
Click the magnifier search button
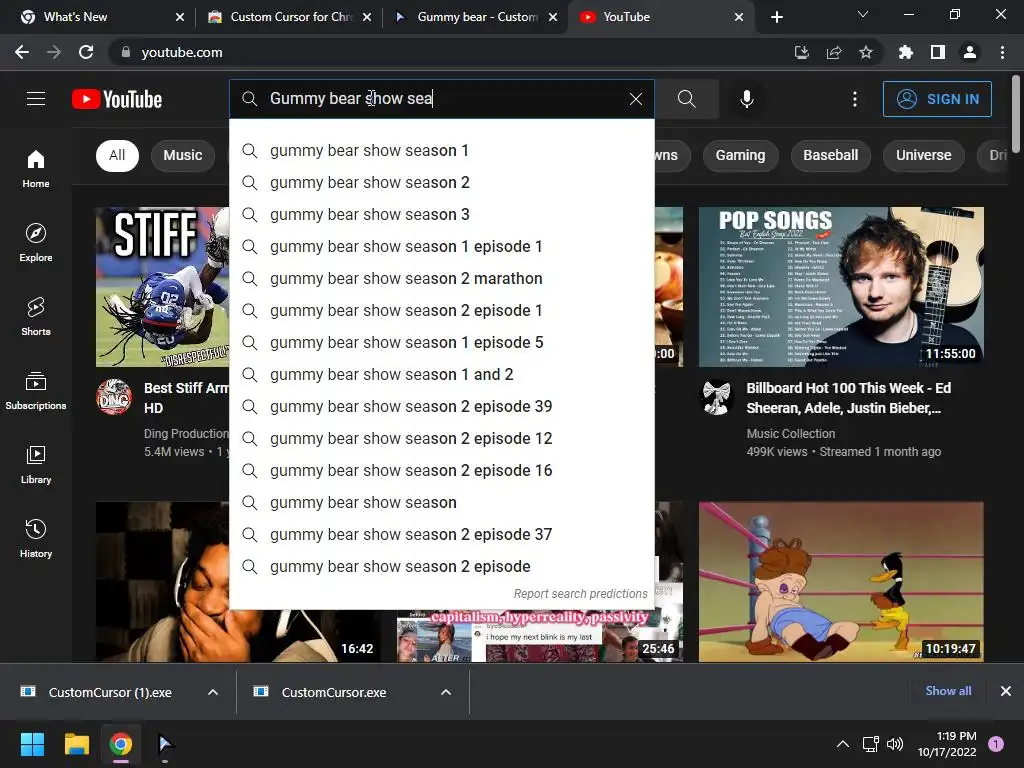pos(686,99)
